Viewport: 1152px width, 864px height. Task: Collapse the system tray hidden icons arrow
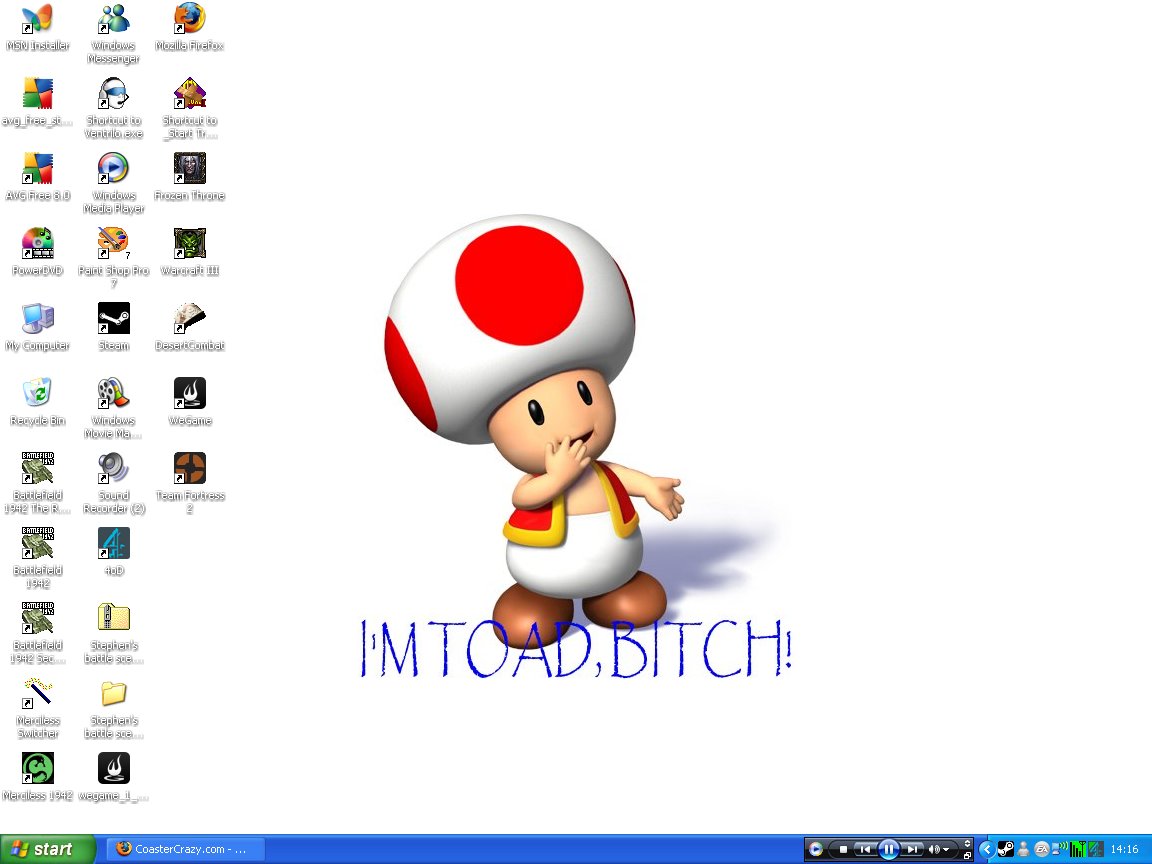[987, 849]
